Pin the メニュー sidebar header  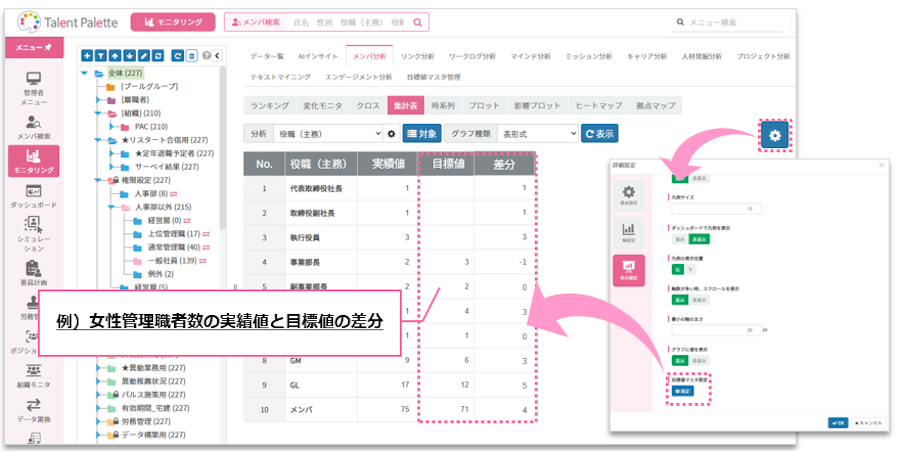pyautogui.click(x=48, y=47)
